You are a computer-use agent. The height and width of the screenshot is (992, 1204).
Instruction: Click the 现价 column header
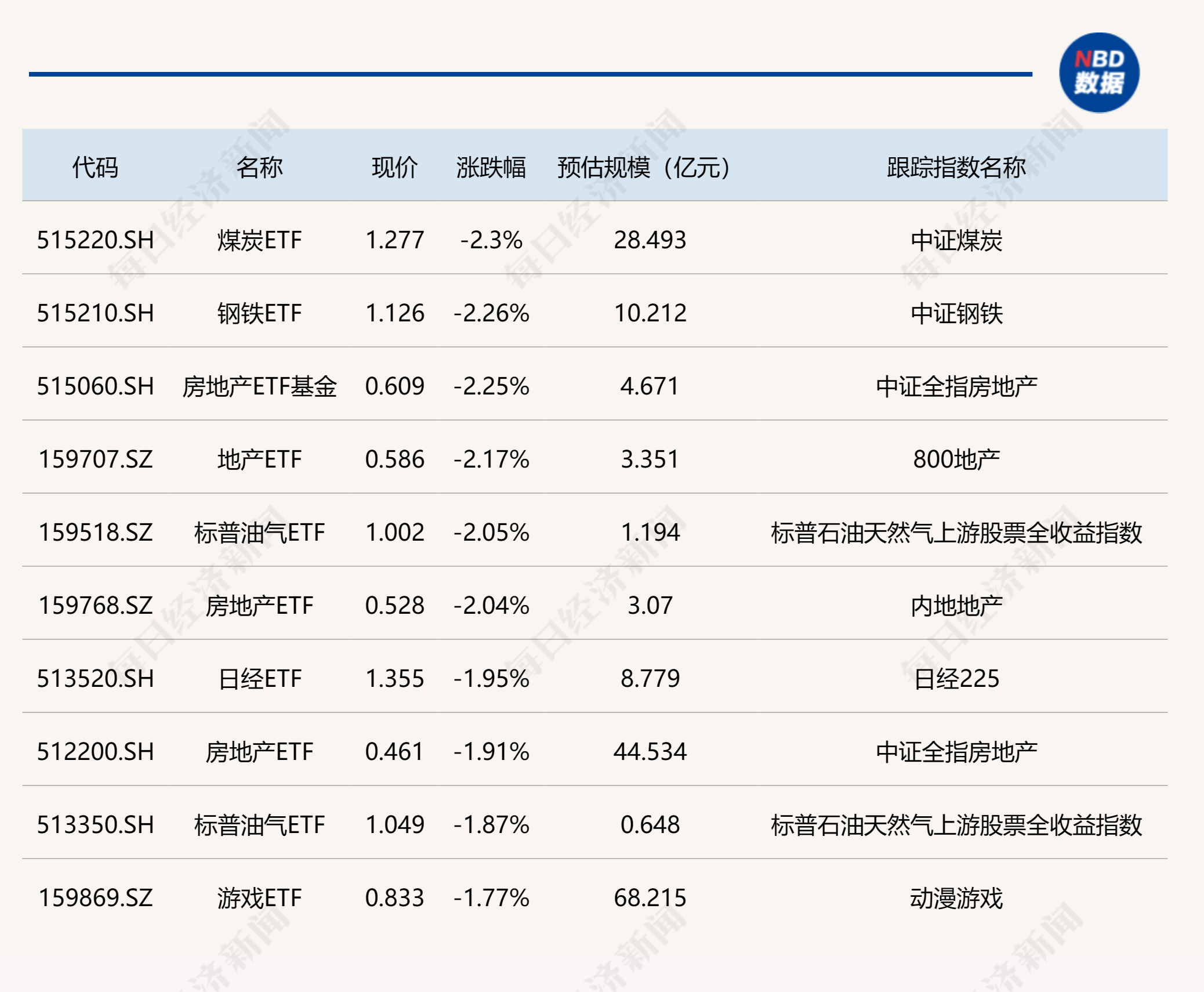(395, 168)
